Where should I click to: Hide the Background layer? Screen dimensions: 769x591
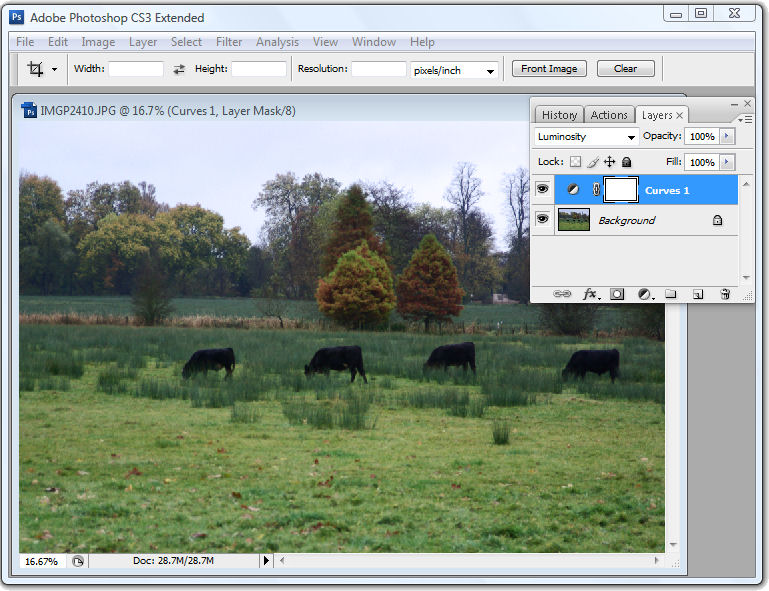(542, 219)
